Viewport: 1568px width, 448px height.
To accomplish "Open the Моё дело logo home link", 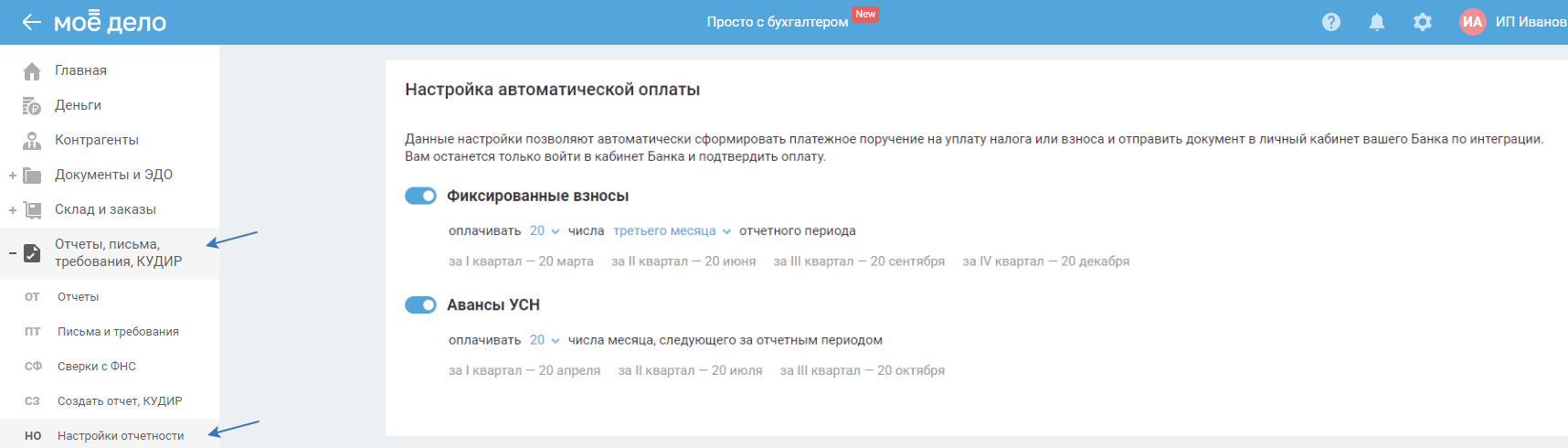I will click(110, 21).
